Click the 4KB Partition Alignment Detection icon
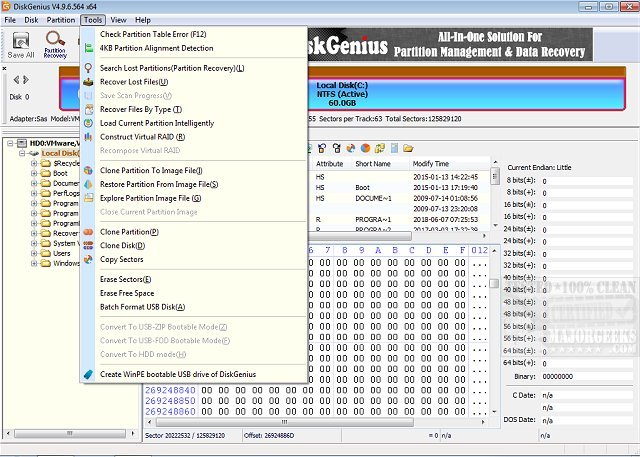The width and height of the screenshot is (640, 457). 89,48
